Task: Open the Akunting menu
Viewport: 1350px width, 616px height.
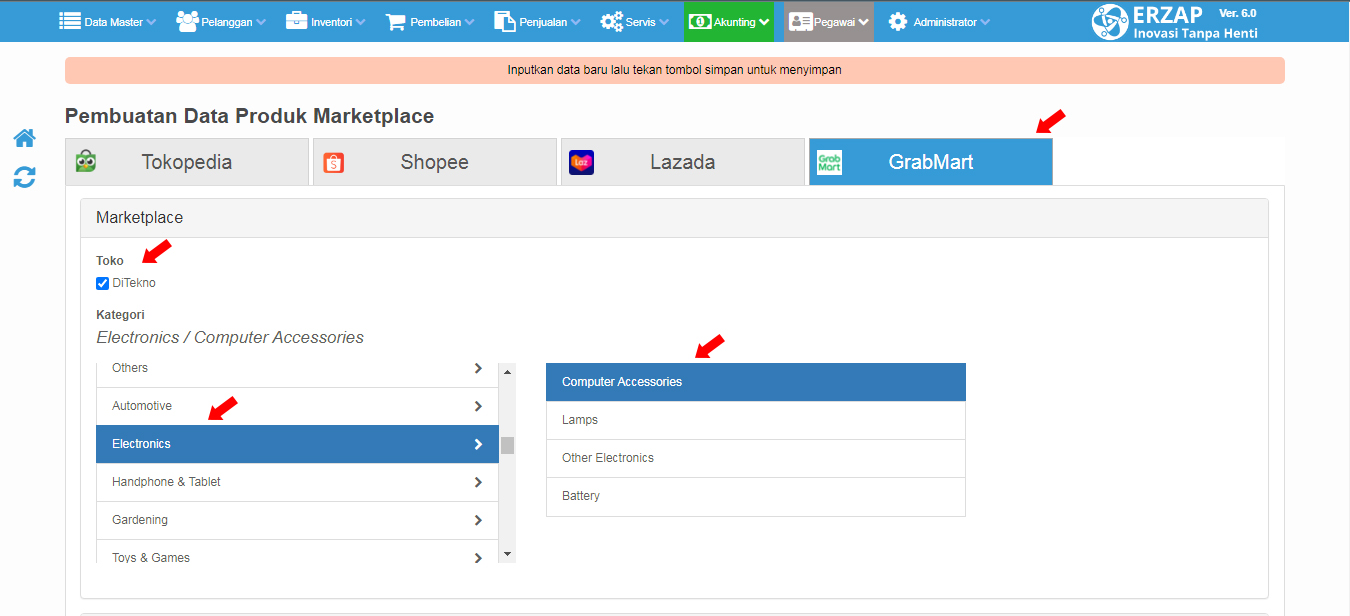Action: click(729, 21)
